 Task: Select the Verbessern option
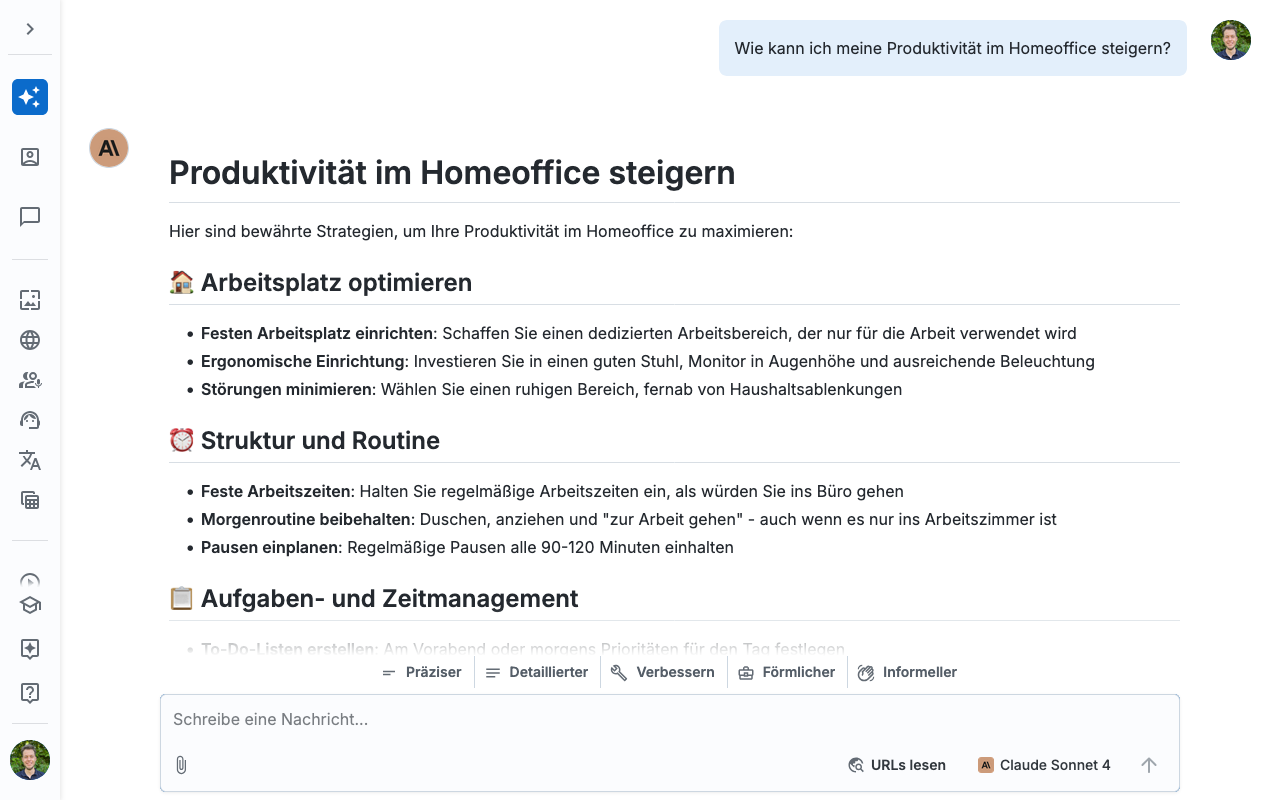(664, 672)
